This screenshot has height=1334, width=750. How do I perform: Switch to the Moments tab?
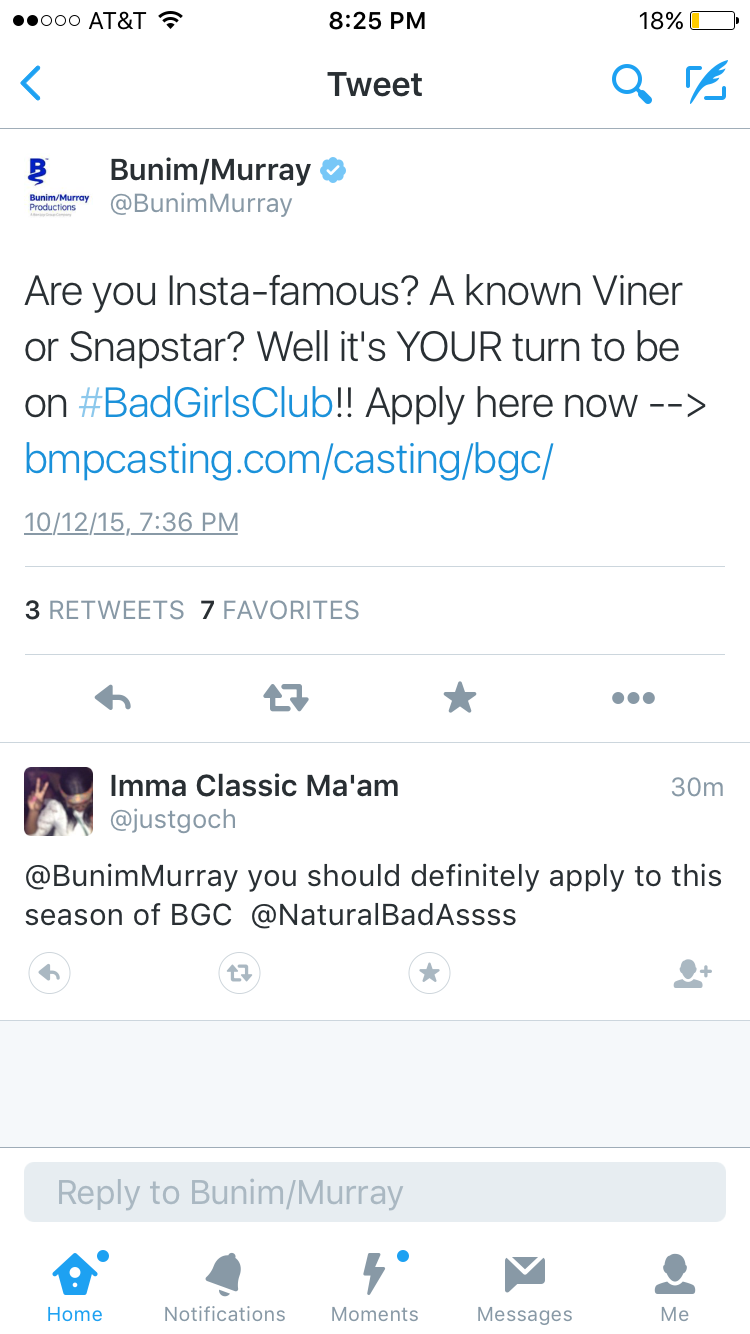click(x=375, y=1288)
